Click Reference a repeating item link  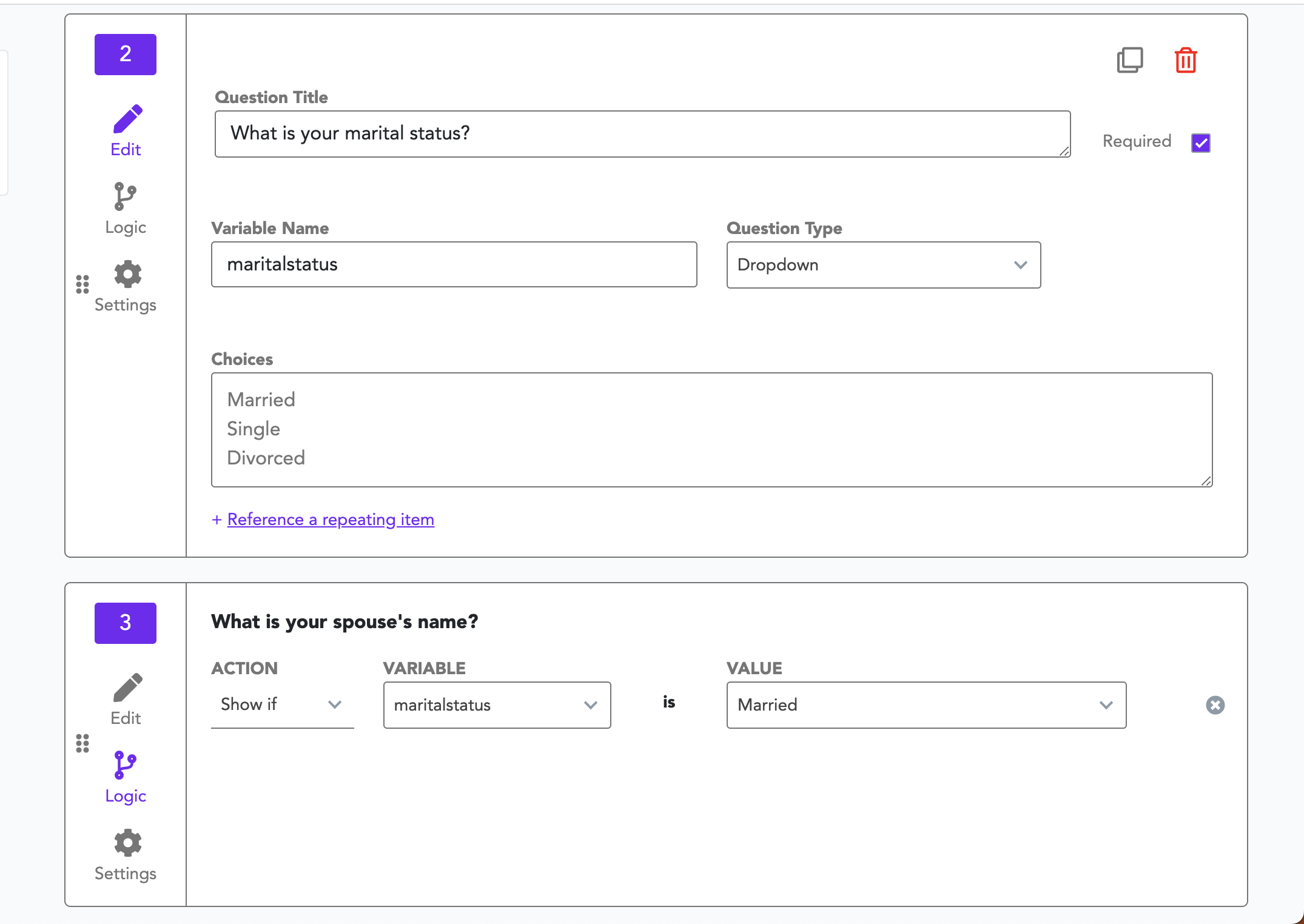330,520
